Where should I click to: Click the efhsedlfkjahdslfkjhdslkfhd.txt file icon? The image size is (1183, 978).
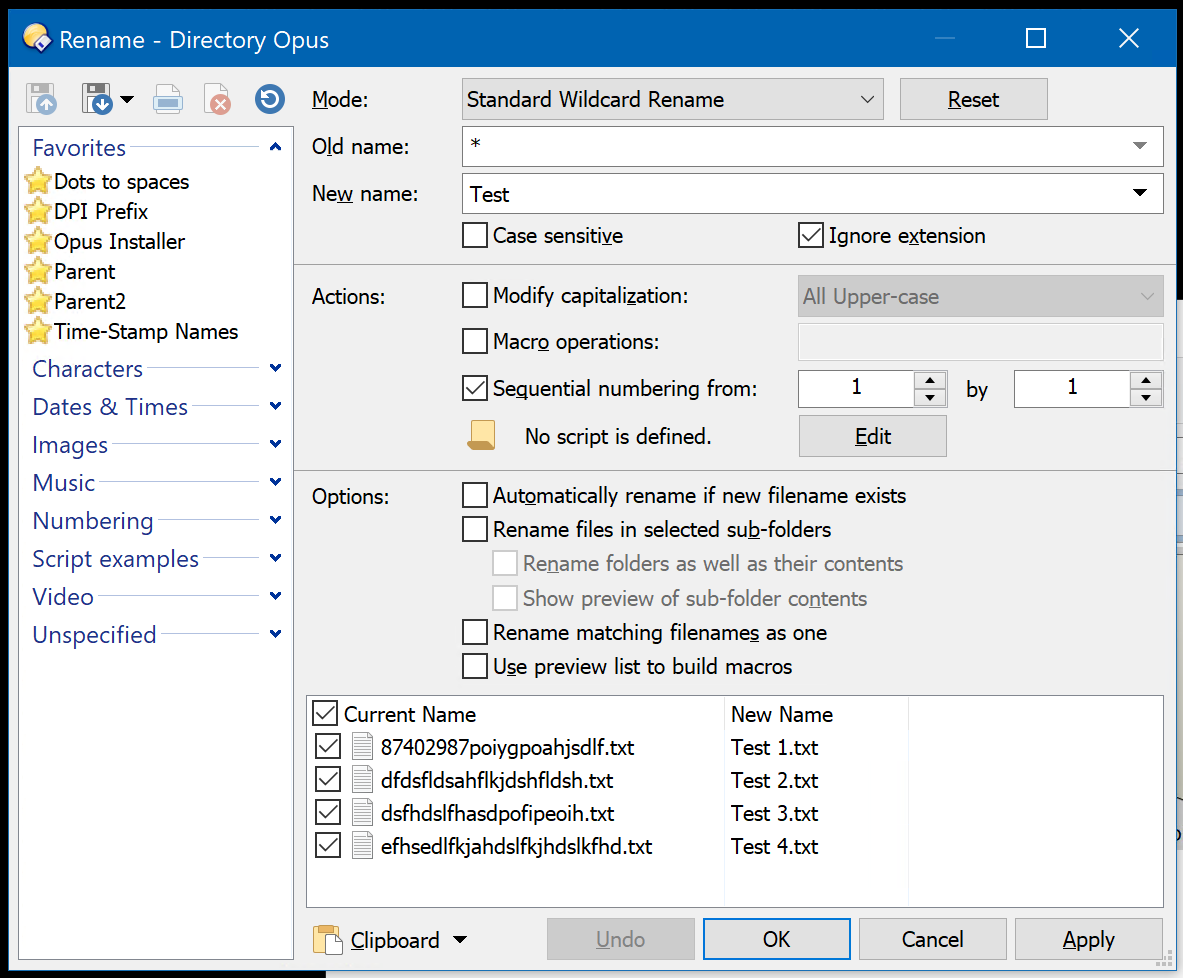[363, 846]
